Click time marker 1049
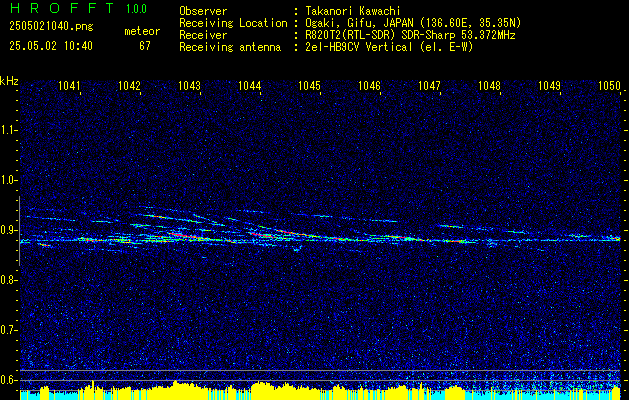Image resolution: width=629 pixels, height=400 pixels. [550, 85]
